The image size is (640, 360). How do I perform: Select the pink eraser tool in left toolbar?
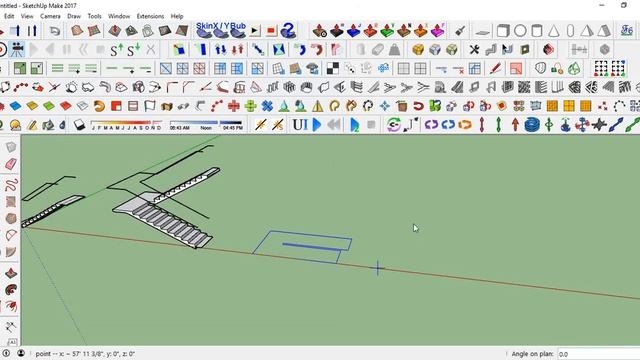tap(11, 164)
